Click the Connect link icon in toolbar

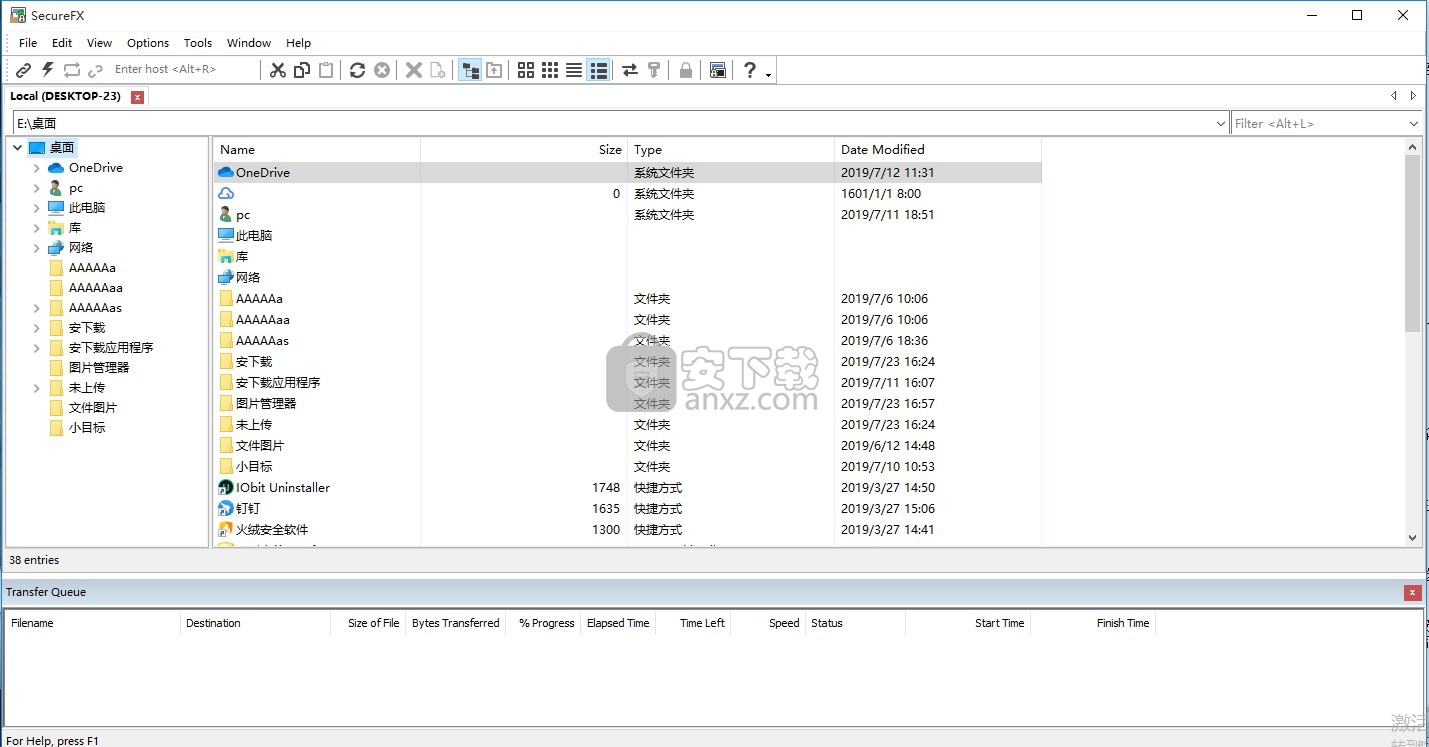point(23,70)
